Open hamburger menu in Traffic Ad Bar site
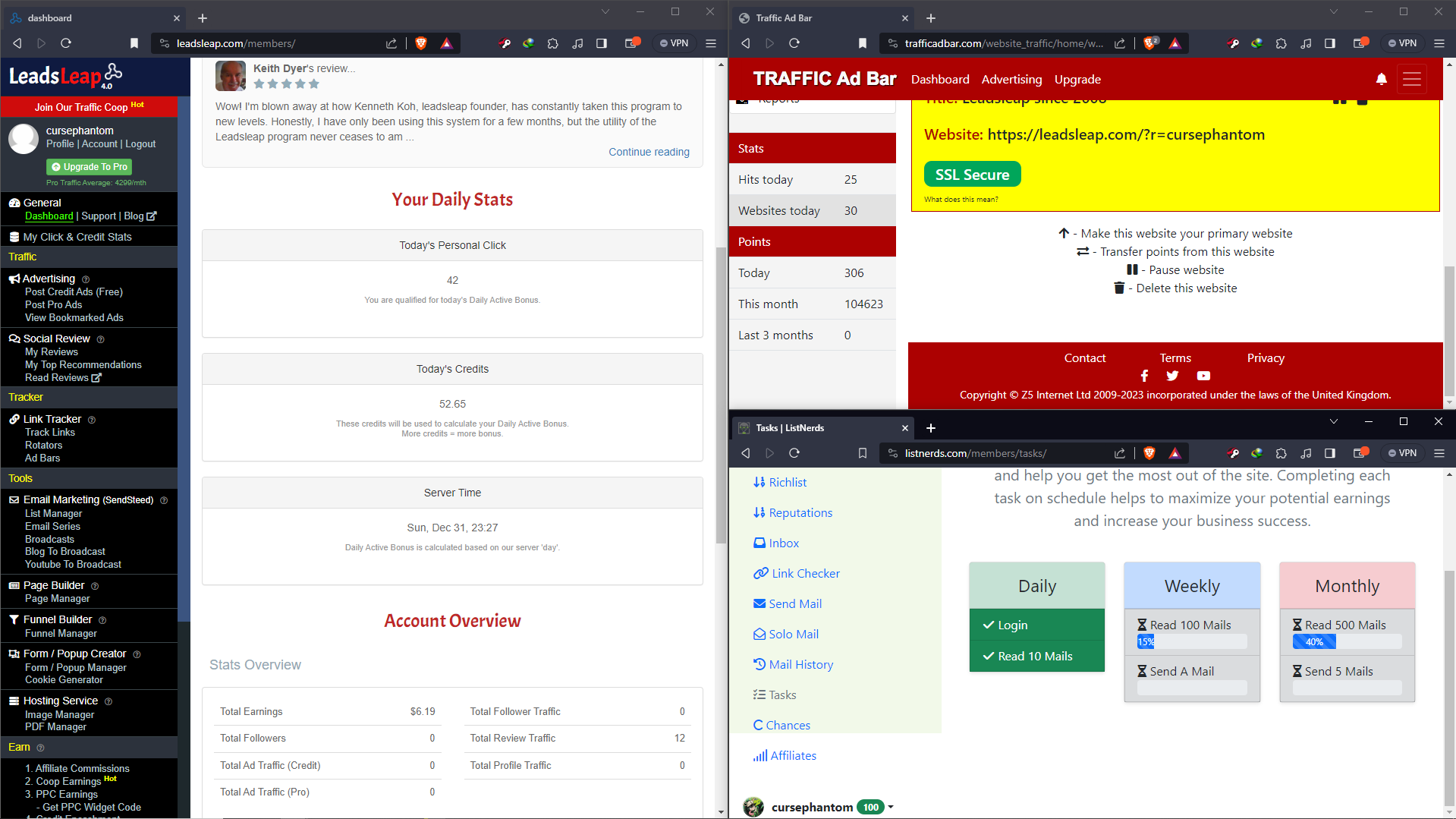The image size is (1456, 819). tap(1412, 79)
